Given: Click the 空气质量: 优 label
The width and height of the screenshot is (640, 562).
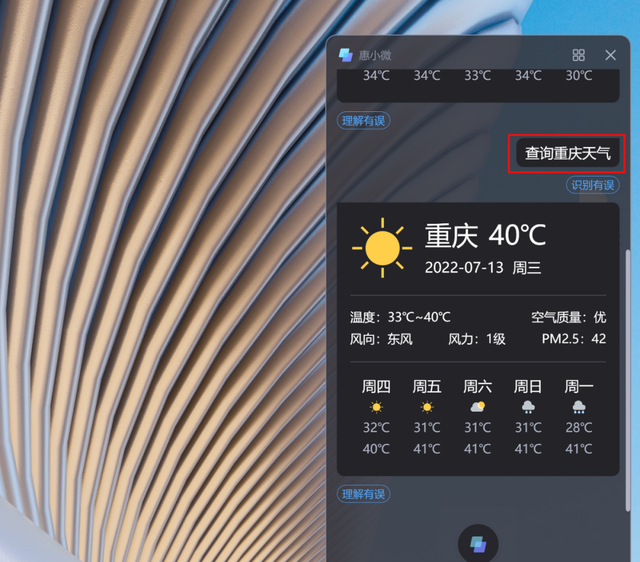Looking at the screenshot, I should pyautogui.click(x=569, y=317).
